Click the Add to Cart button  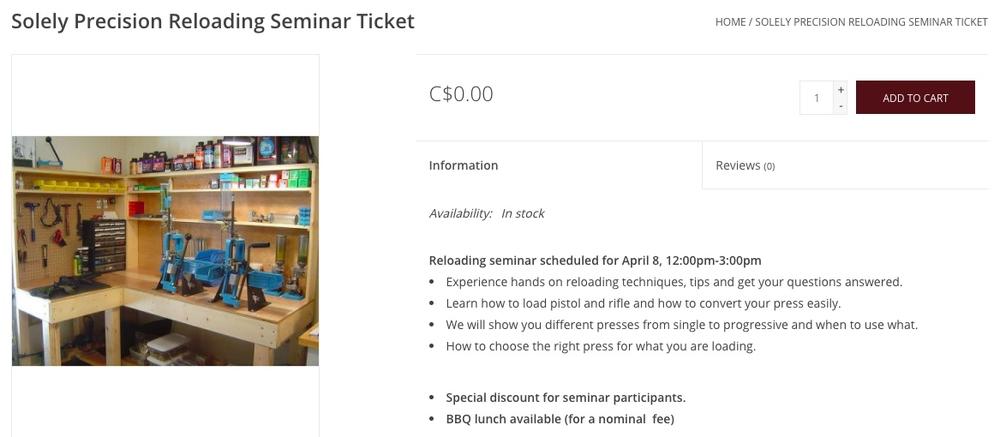(x=915, y=98)
